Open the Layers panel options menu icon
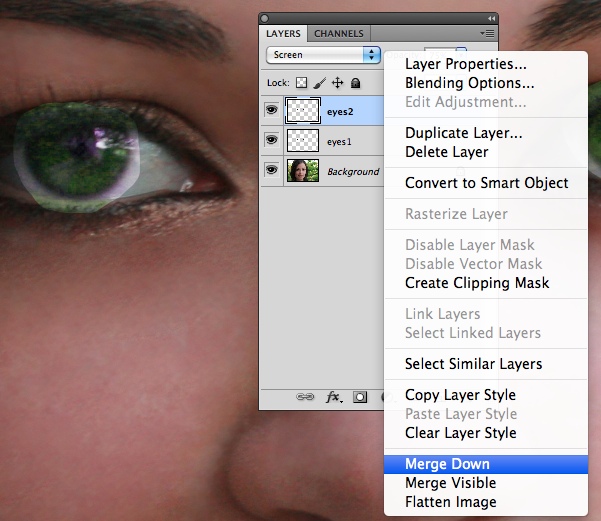Screen dimensions: 601x521 [x=488, y=34]
